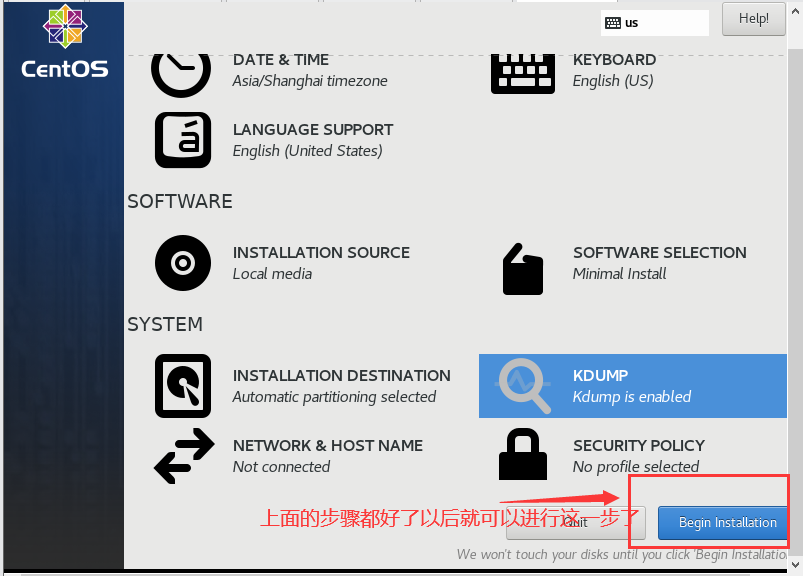The height and width of the screenshot is (576, 803).
Task: Click the keyboard icon in the us layout indicator
Action: click(x=612, y=23)
